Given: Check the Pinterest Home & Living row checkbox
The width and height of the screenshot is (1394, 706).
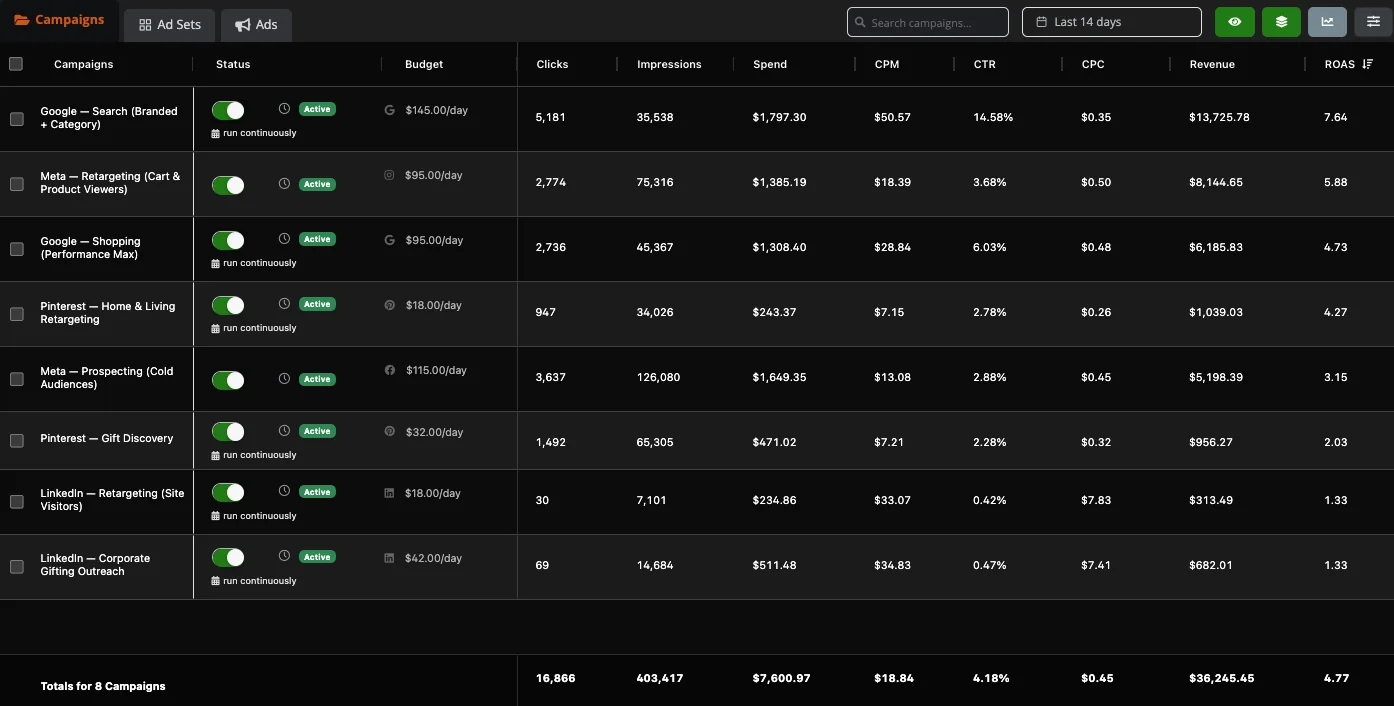Looking at the screenshot, I should [x=17, y=314].
